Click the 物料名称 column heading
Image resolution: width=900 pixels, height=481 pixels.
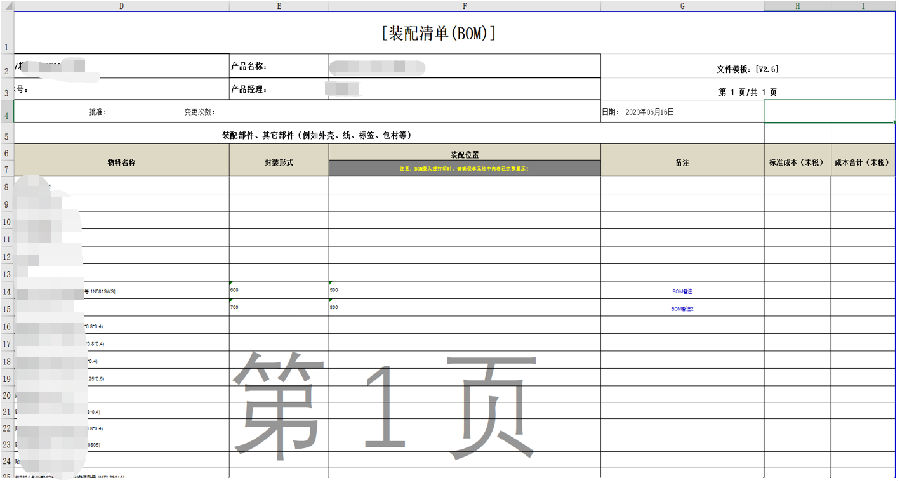coord(121,162)
